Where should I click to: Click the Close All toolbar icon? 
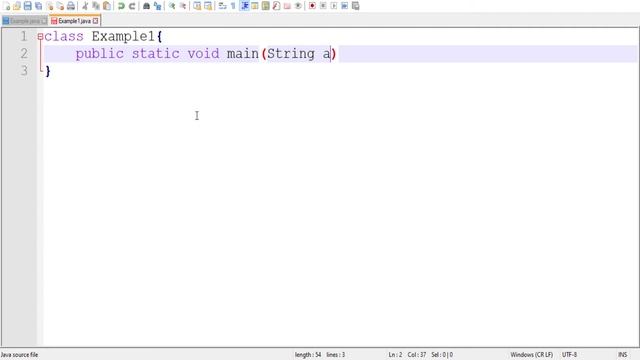pos(60,6)
